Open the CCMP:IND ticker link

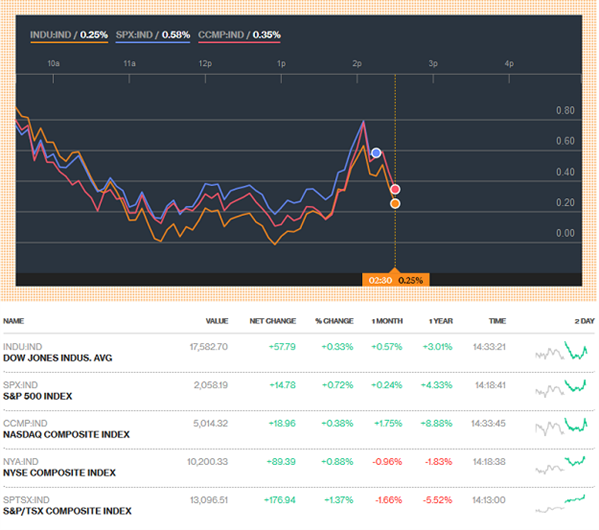[x=25, y=423]
